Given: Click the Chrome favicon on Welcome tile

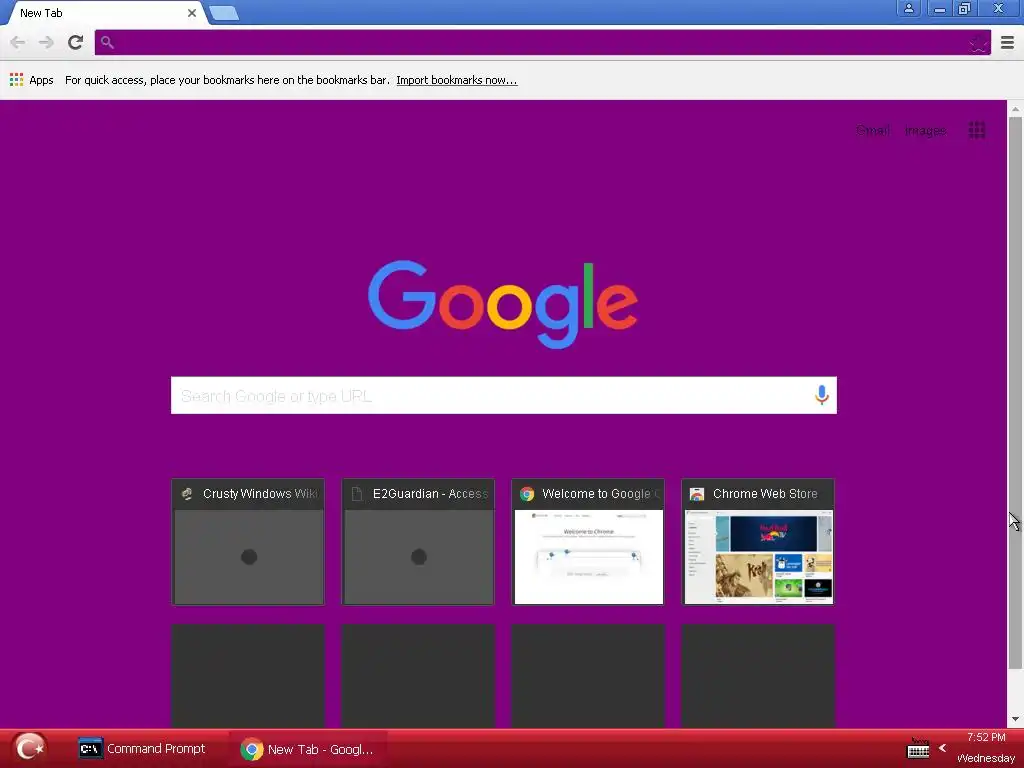Looking at the screenshot, I should (527, 494).
